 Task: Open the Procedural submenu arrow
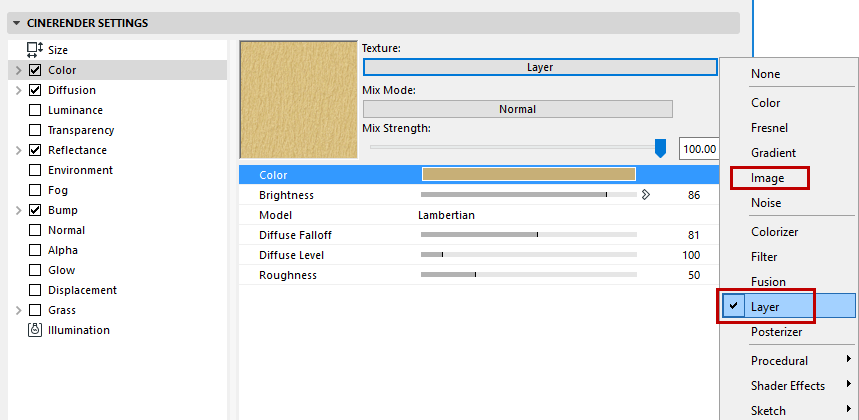(x=849, y=359)
